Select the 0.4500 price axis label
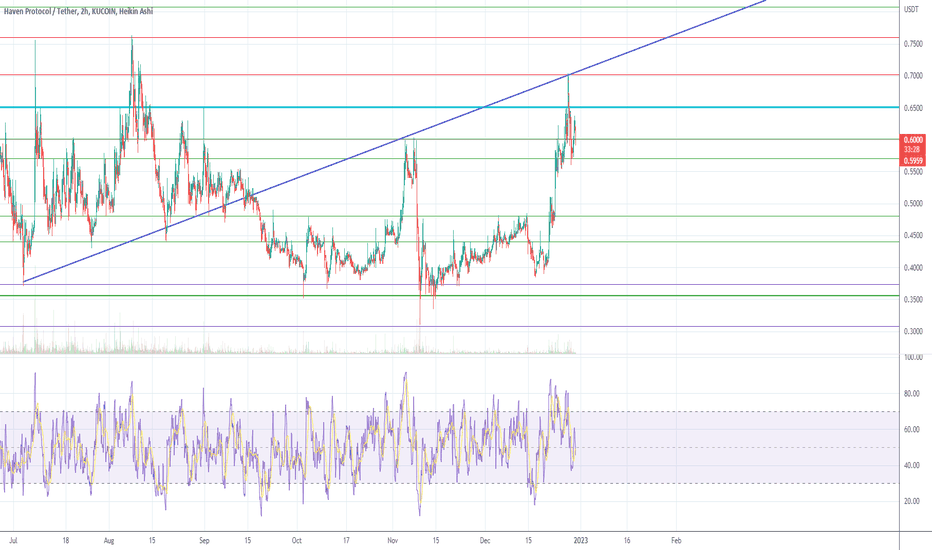This screenshot has height=550, width=932. click(913, 235)
